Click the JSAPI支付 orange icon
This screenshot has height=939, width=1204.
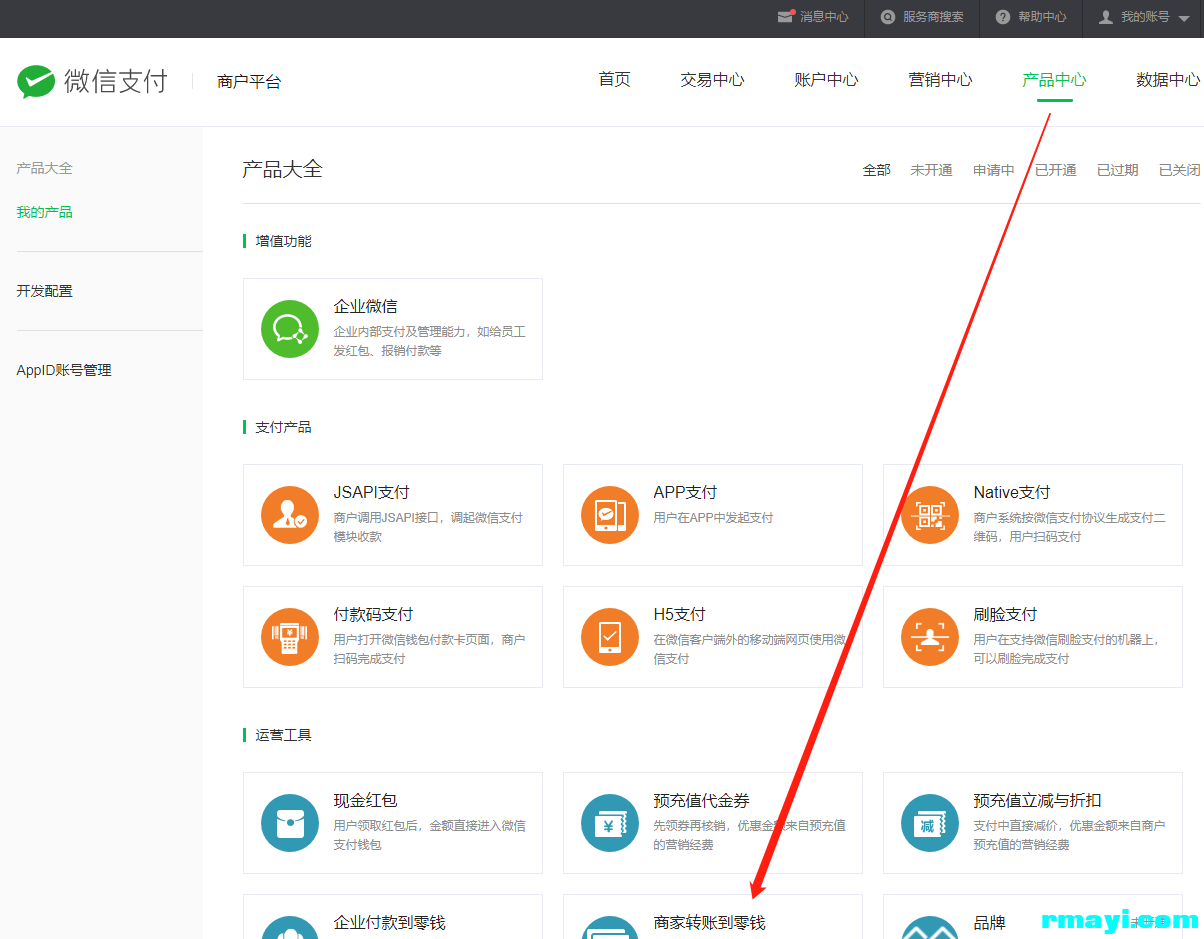(290, 514)
